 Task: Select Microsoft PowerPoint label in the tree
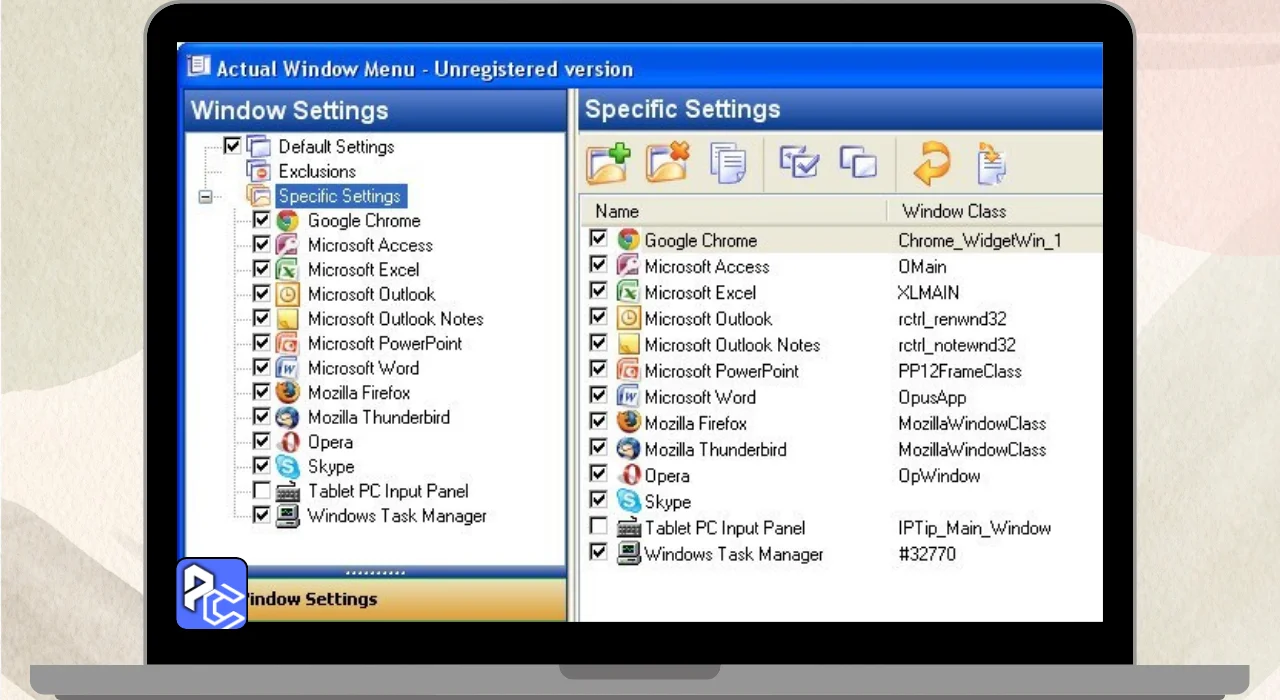pos(385,343)
